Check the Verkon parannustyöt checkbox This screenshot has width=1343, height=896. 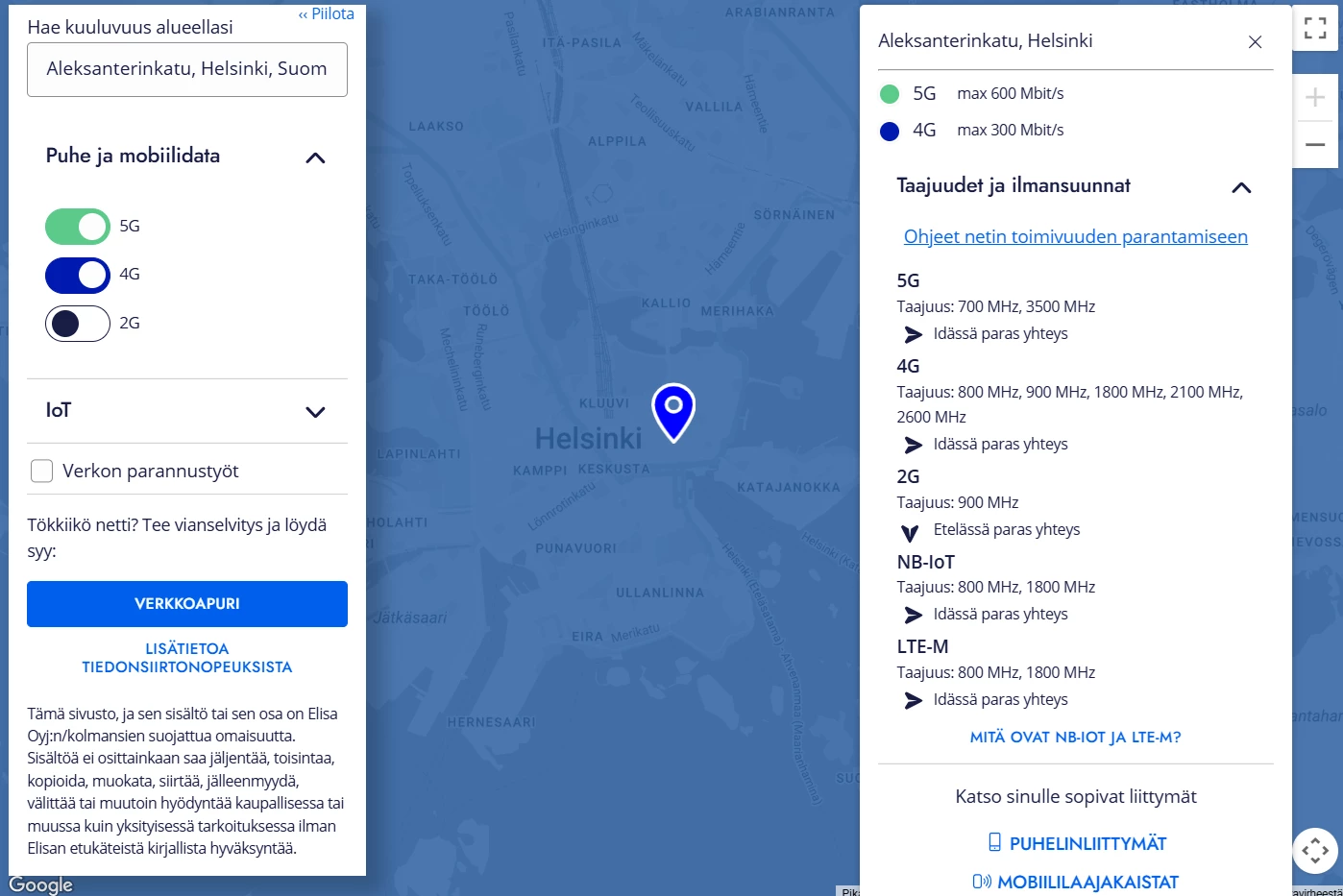click(x=41, y=471)
